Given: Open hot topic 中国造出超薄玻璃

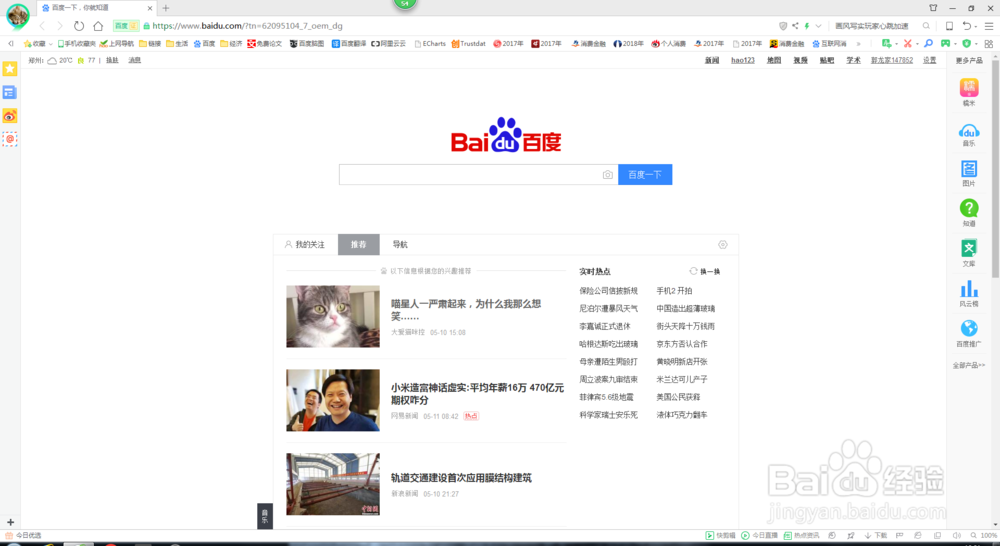Looking at the screenshot, I should click(x=686, y=308).
